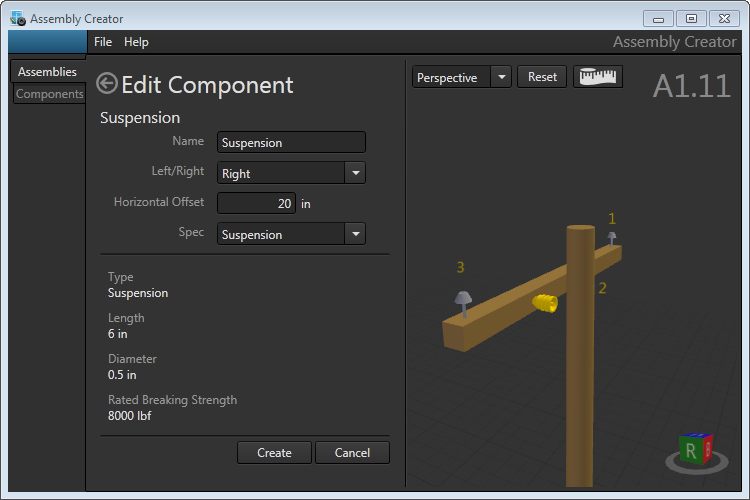
Task: Switch to the Components tab
Action: pyautogui.click(x=50, y=94)
